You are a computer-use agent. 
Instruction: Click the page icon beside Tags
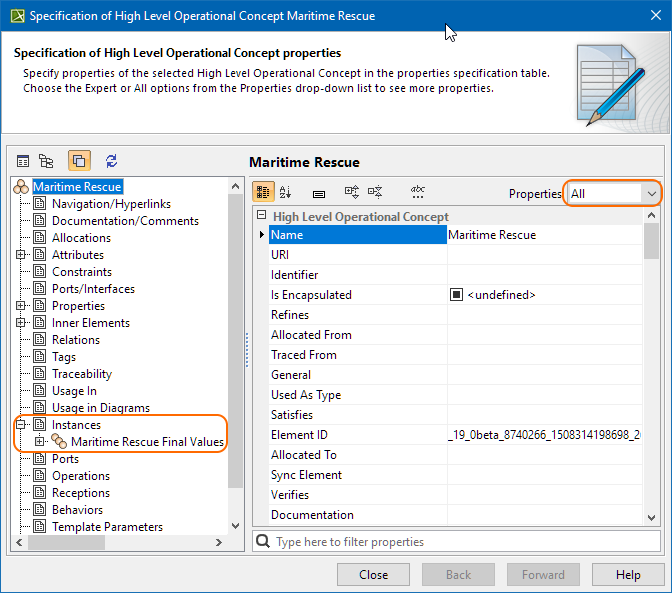click(39, 356)
